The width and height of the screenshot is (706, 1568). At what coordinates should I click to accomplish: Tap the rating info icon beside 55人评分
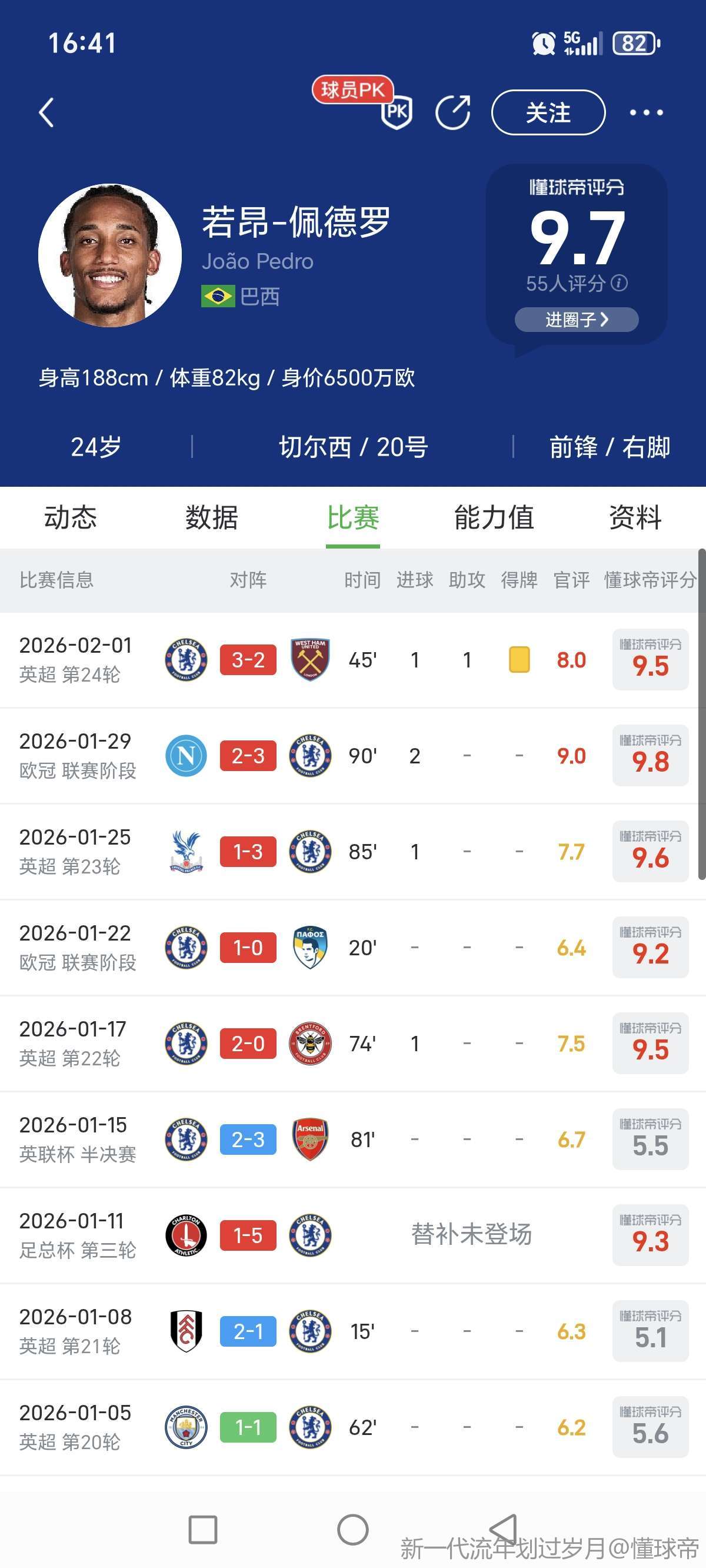620,283
